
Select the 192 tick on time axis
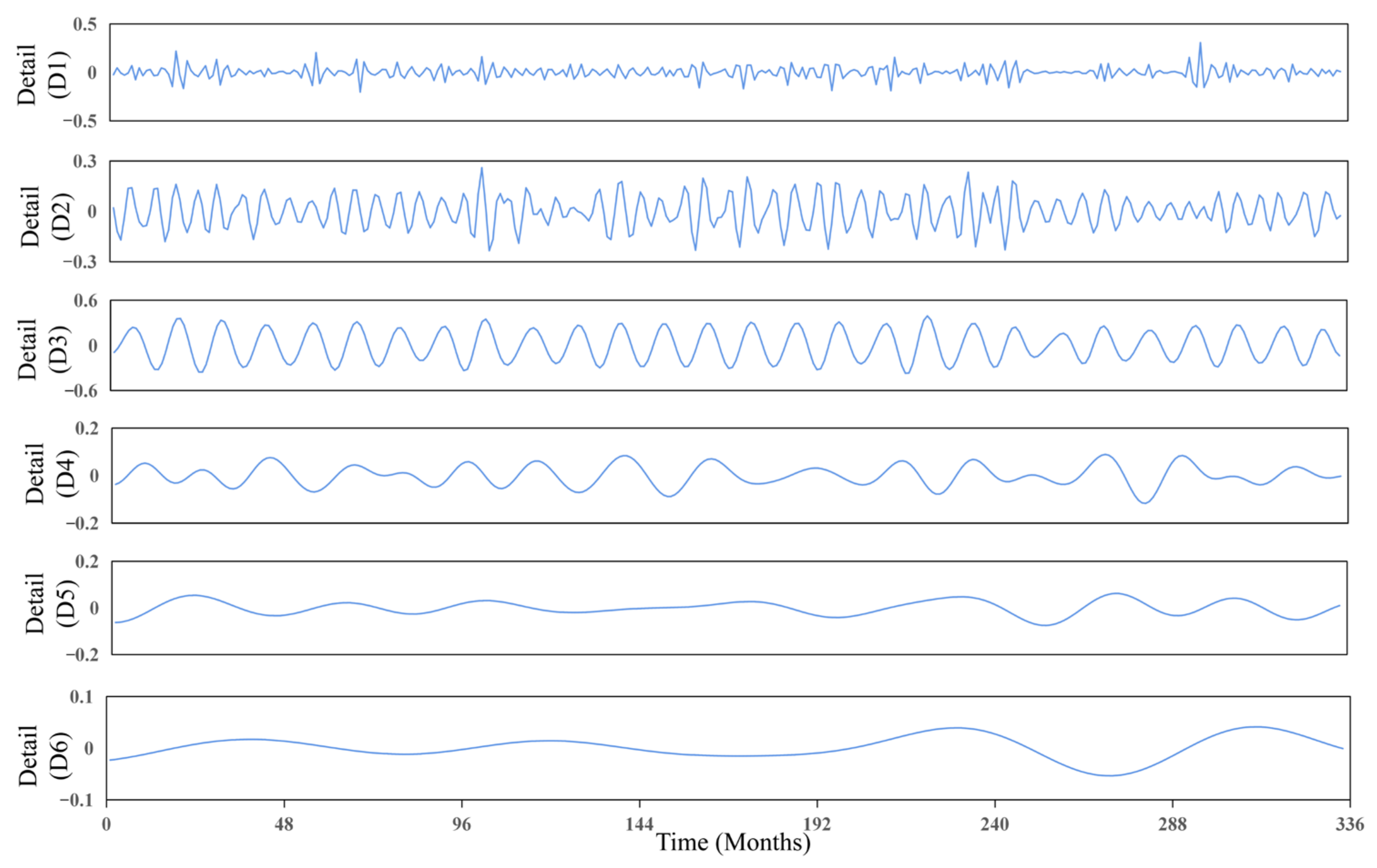click(816, 824)
